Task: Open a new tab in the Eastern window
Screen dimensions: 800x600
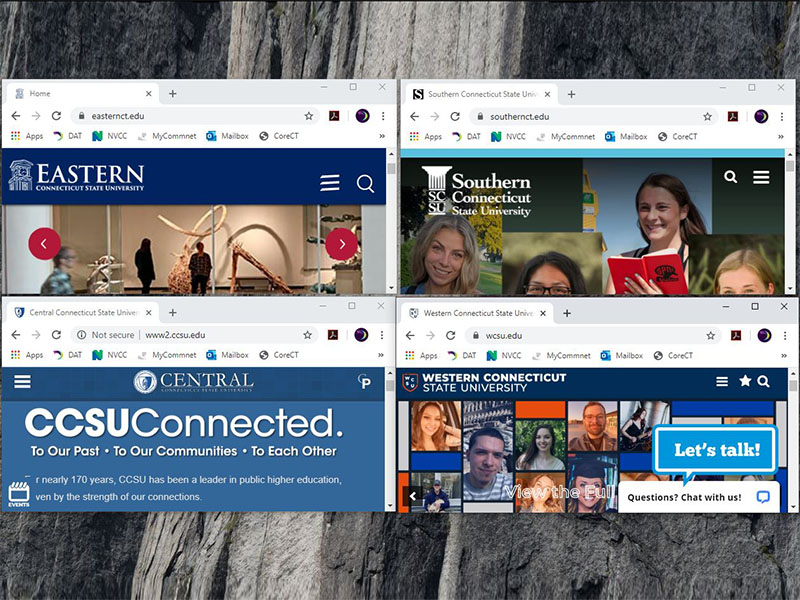Action: pyautogui.click(x=172, y=93)
